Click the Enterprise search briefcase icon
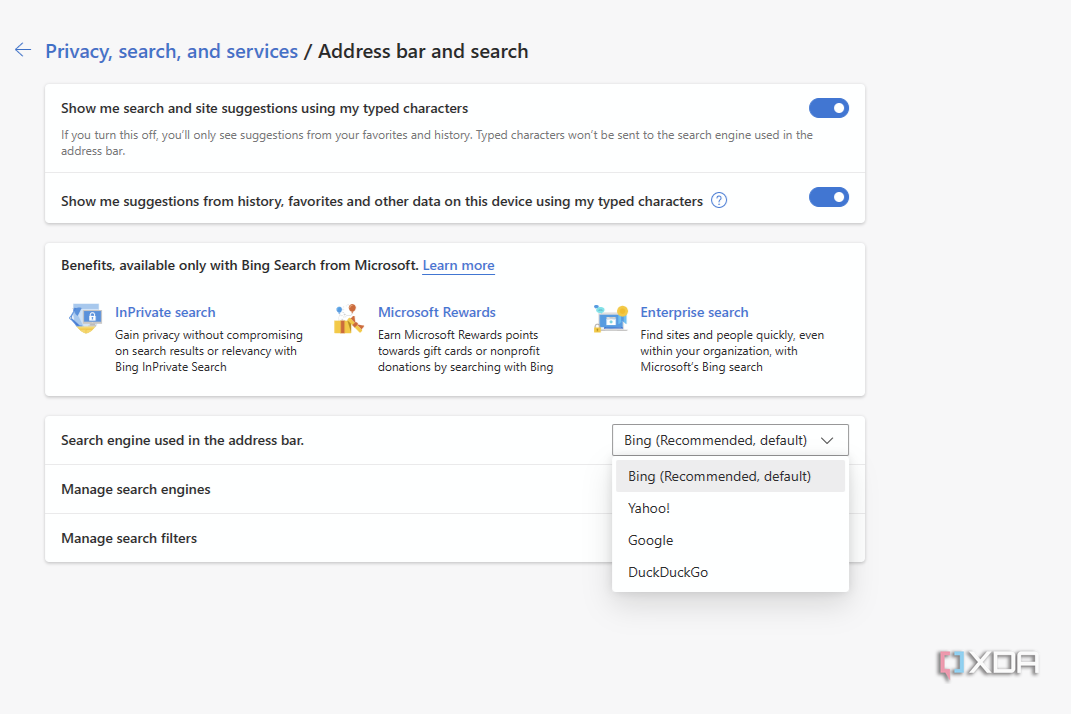This screenshot has width=1071, height=714. tap(611, 318)
